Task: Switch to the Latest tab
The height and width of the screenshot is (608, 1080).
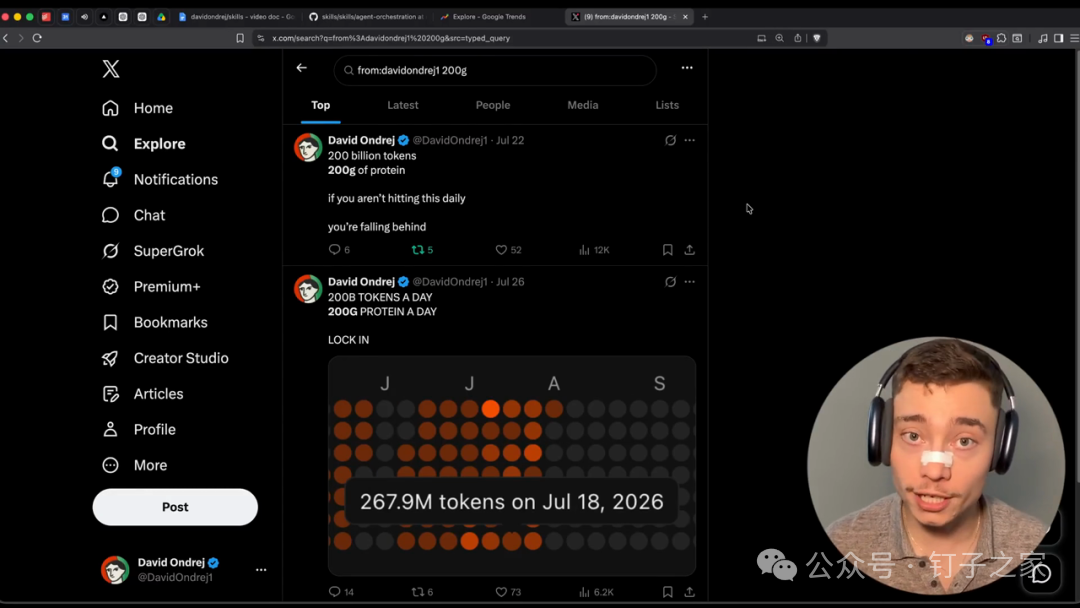Action: tap(403, 105)
